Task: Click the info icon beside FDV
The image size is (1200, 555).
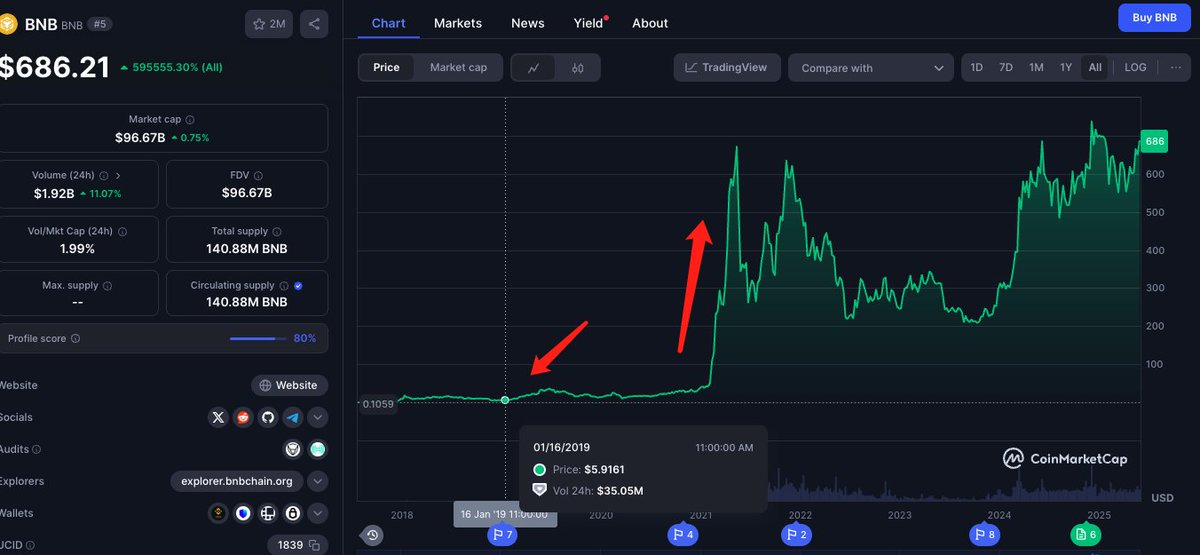Action: point(258,175)
